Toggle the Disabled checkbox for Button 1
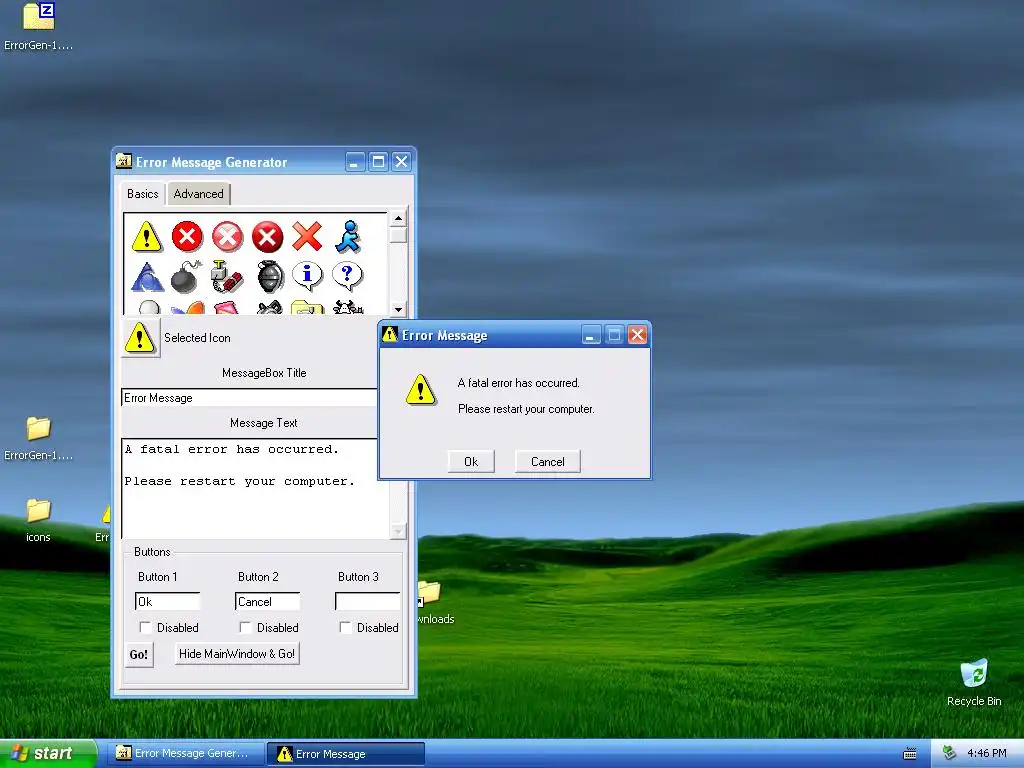 tap(145, 628)
